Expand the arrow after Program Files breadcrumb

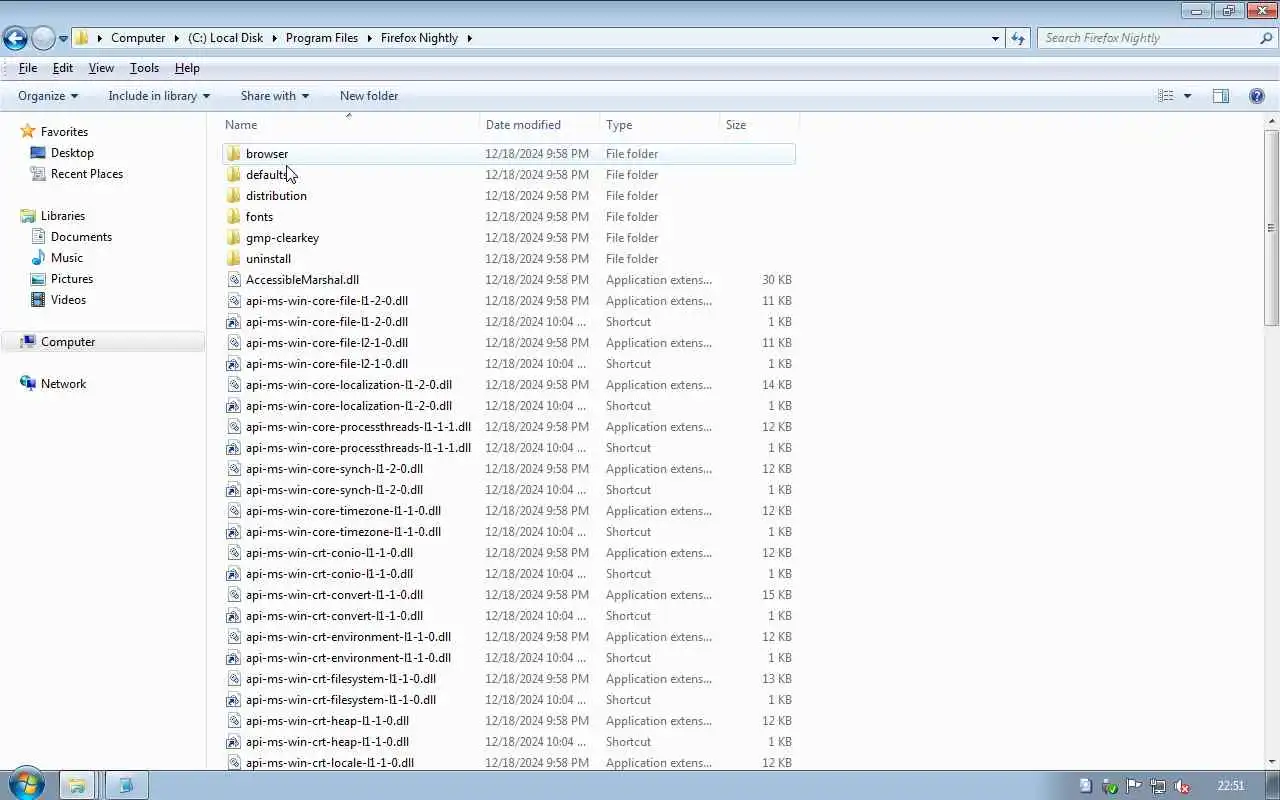pyautogui.click(x=370, y=38)
